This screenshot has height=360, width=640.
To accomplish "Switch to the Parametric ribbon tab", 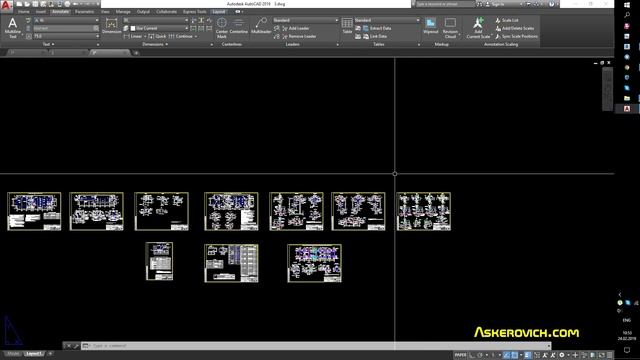I will (84, 12).
